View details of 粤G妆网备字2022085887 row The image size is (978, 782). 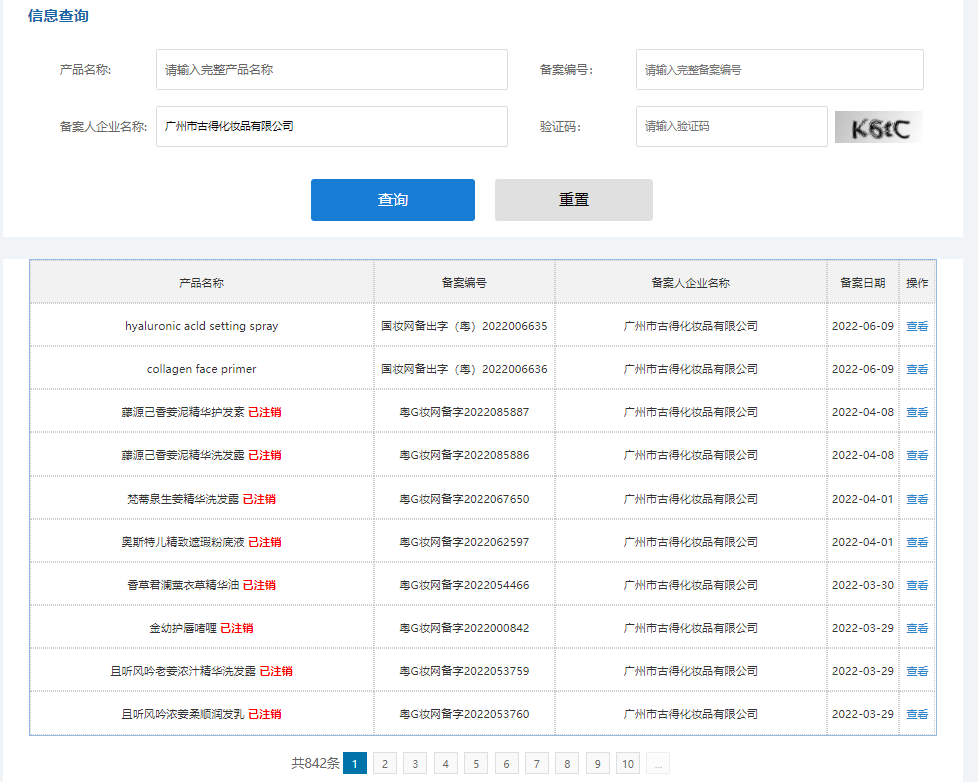click(916, 412)
